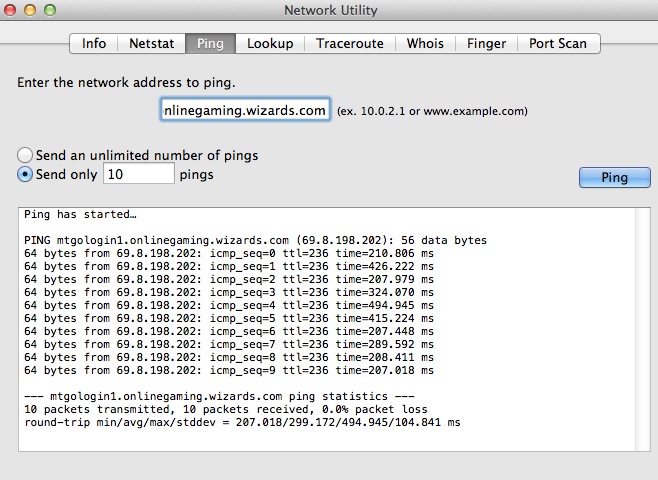Enable sending unlimited number of pings

point(25,156)
